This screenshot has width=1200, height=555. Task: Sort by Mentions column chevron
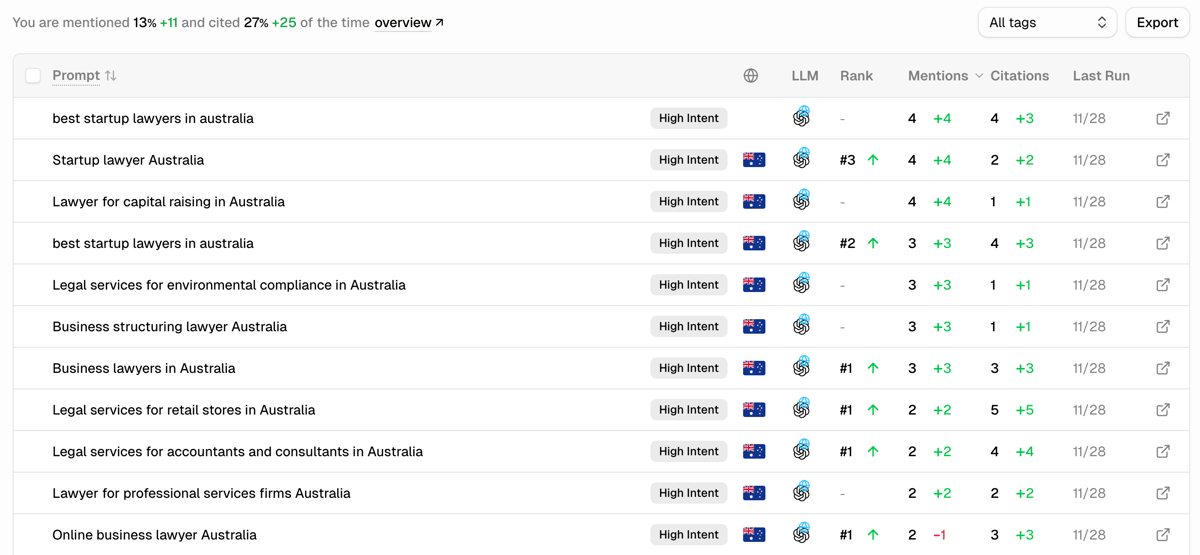(979, 76)
